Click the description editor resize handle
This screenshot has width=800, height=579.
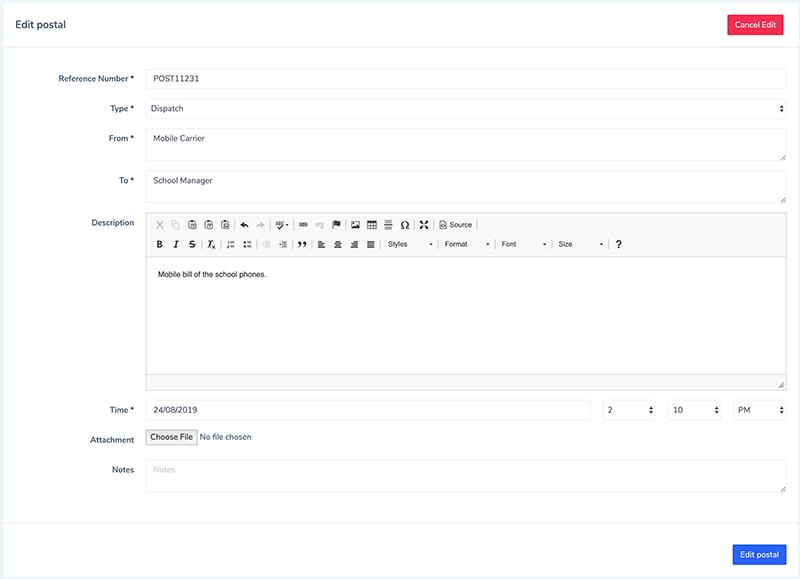click(781, 385)
